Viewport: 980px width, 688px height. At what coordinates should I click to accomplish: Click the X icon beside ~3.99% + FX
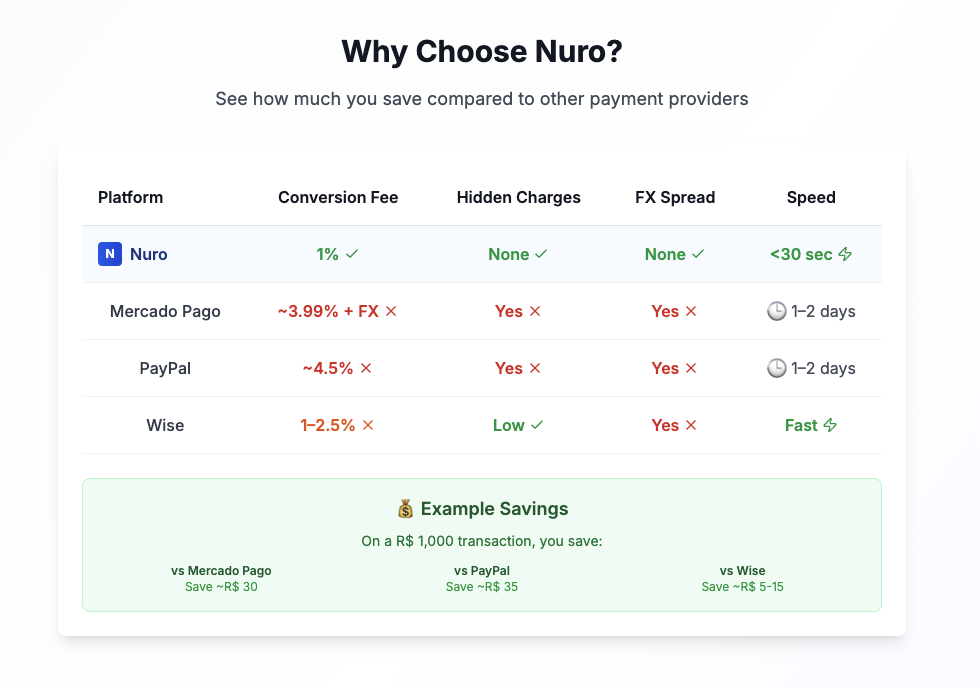click(x=391, y=311)
